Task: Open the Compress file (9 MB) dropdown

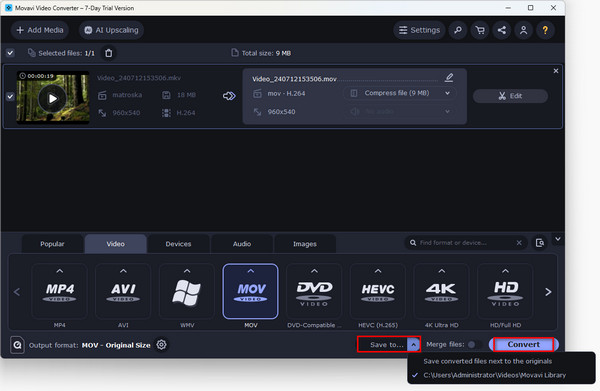Action: tap(400, 93)
